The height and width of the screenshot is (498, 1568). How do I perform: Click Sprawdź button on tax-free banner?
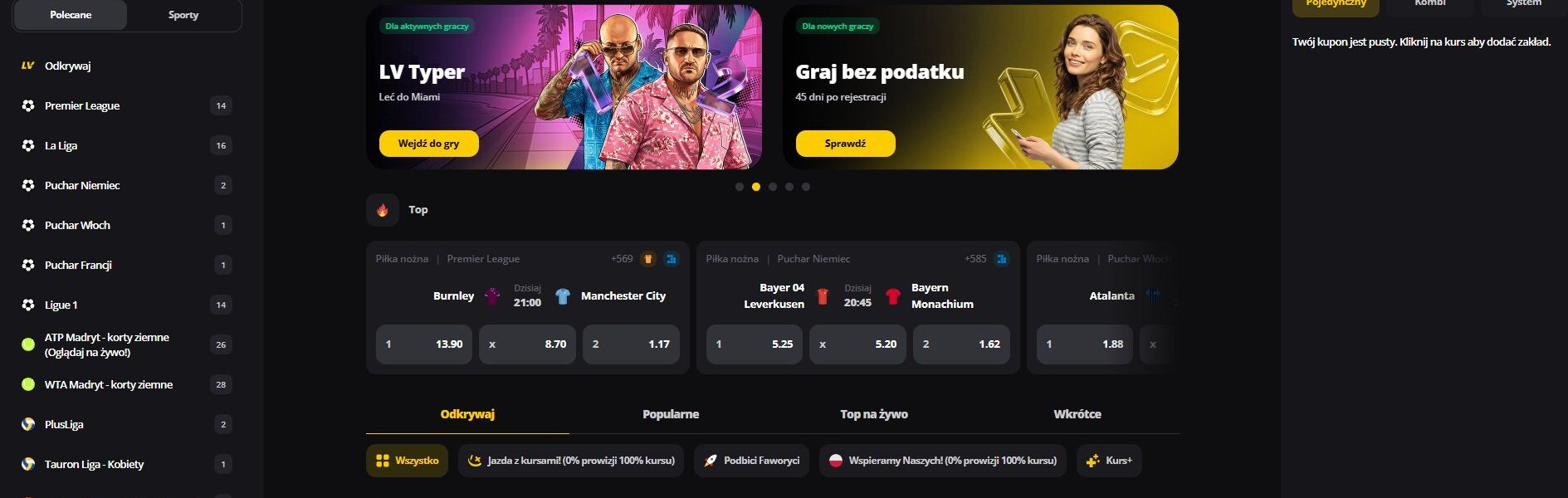[845, 144]
